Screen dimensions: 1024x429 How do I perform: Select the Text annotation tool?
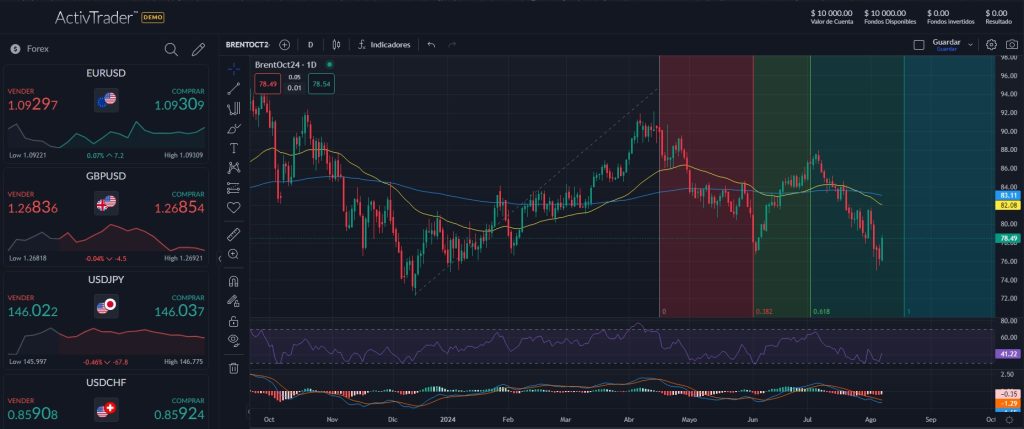click(x=234, y=148)
